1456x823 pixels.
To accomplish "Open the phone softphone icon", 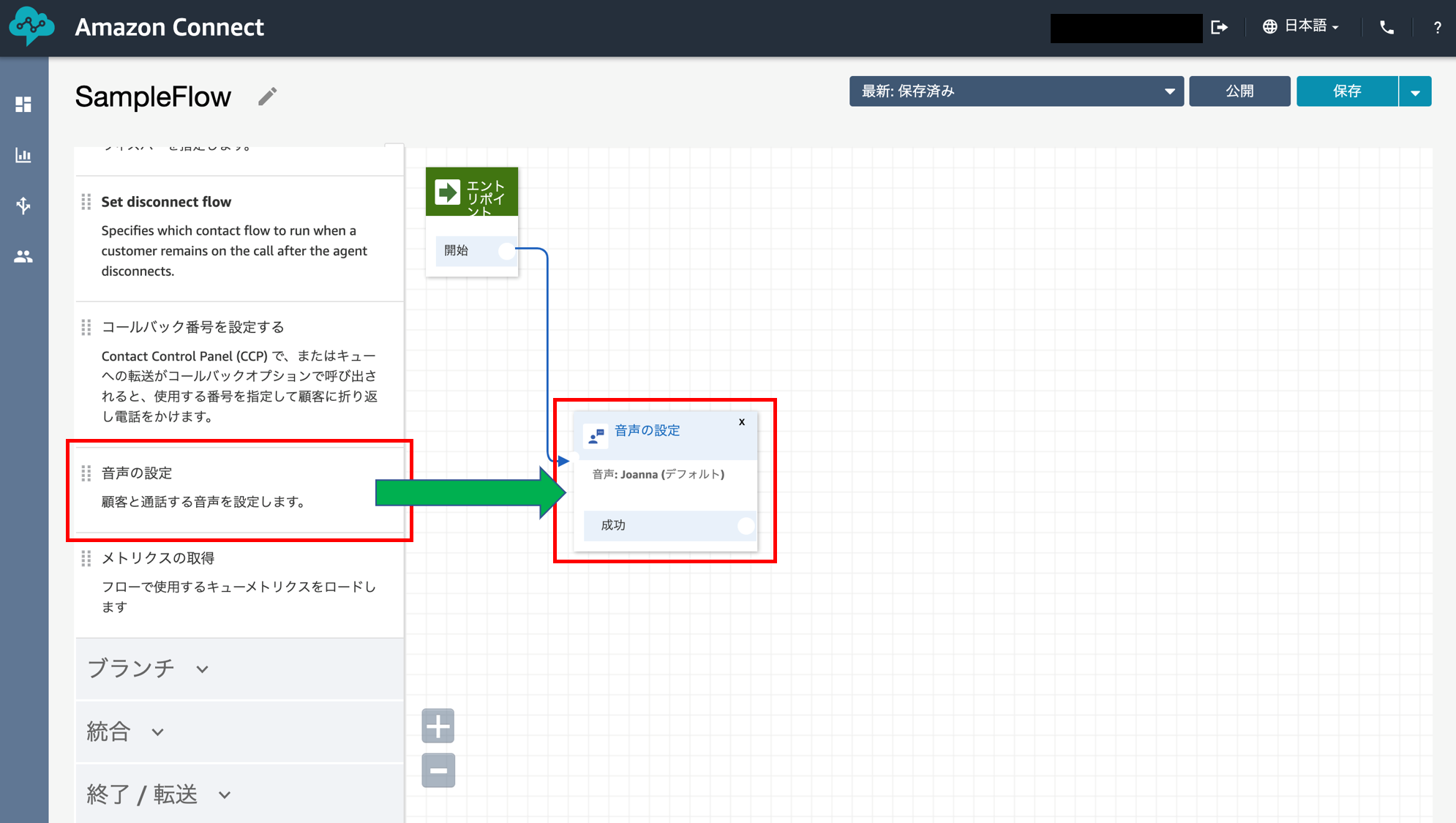I will [x=1386, y=27].
